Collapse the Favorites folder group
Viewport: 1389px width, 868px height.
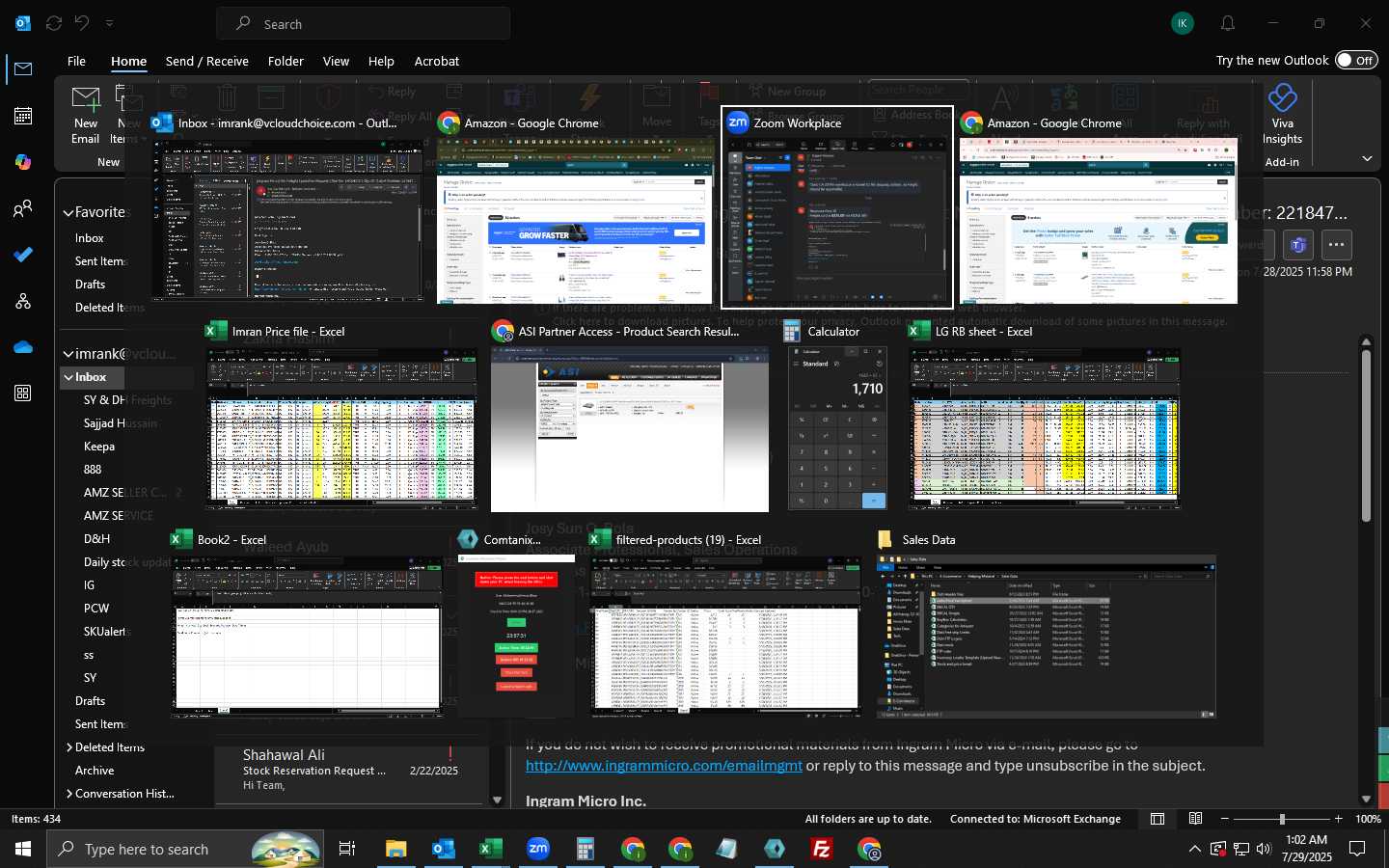(68, 212)
